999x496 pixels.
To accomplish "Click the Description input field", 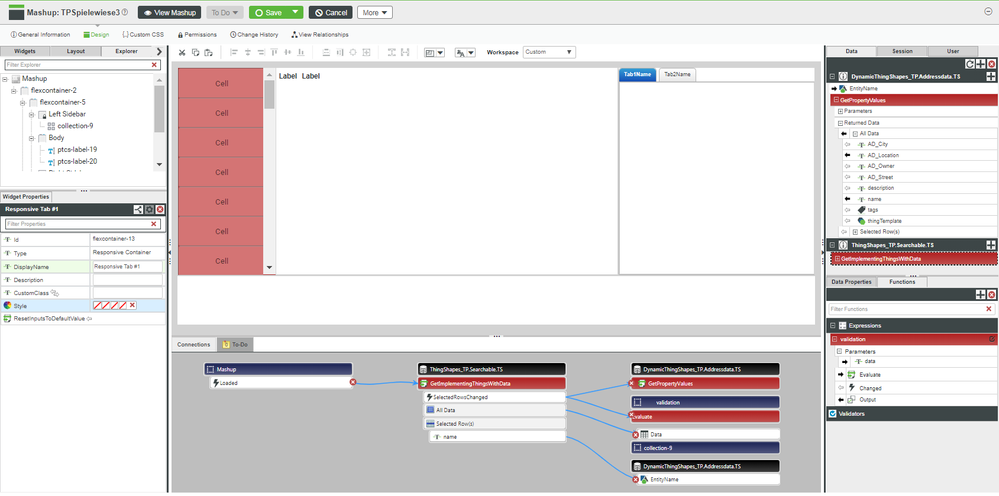I will 127,280.
